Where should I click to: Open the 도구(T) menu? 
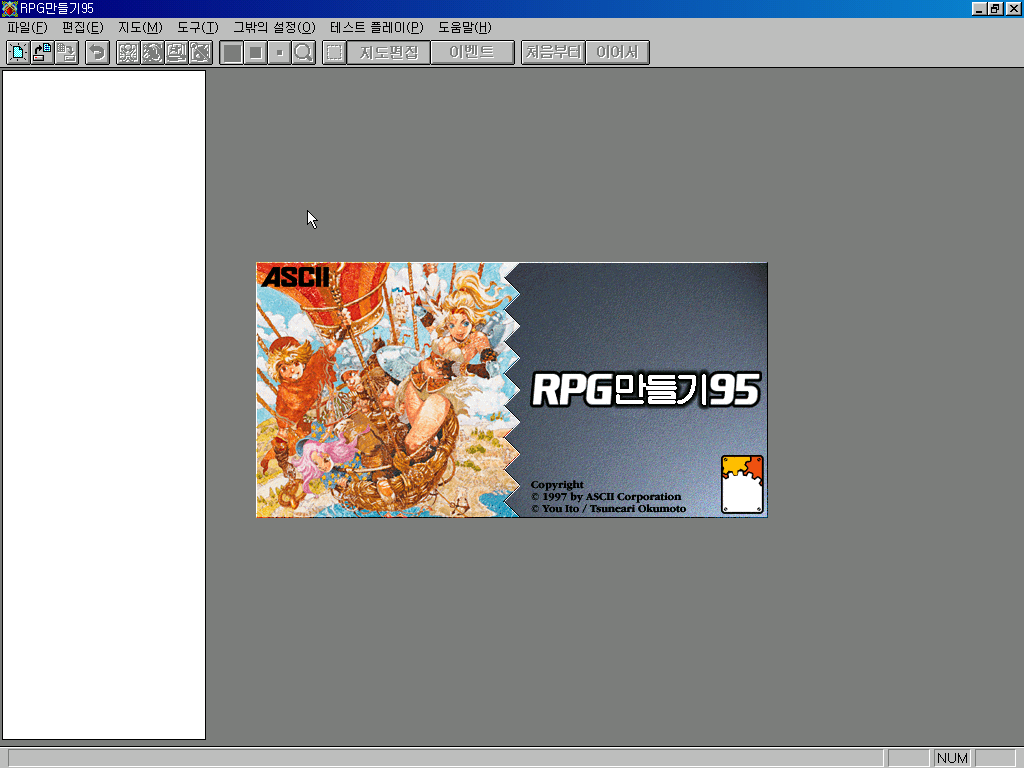(x=198, y=27)
